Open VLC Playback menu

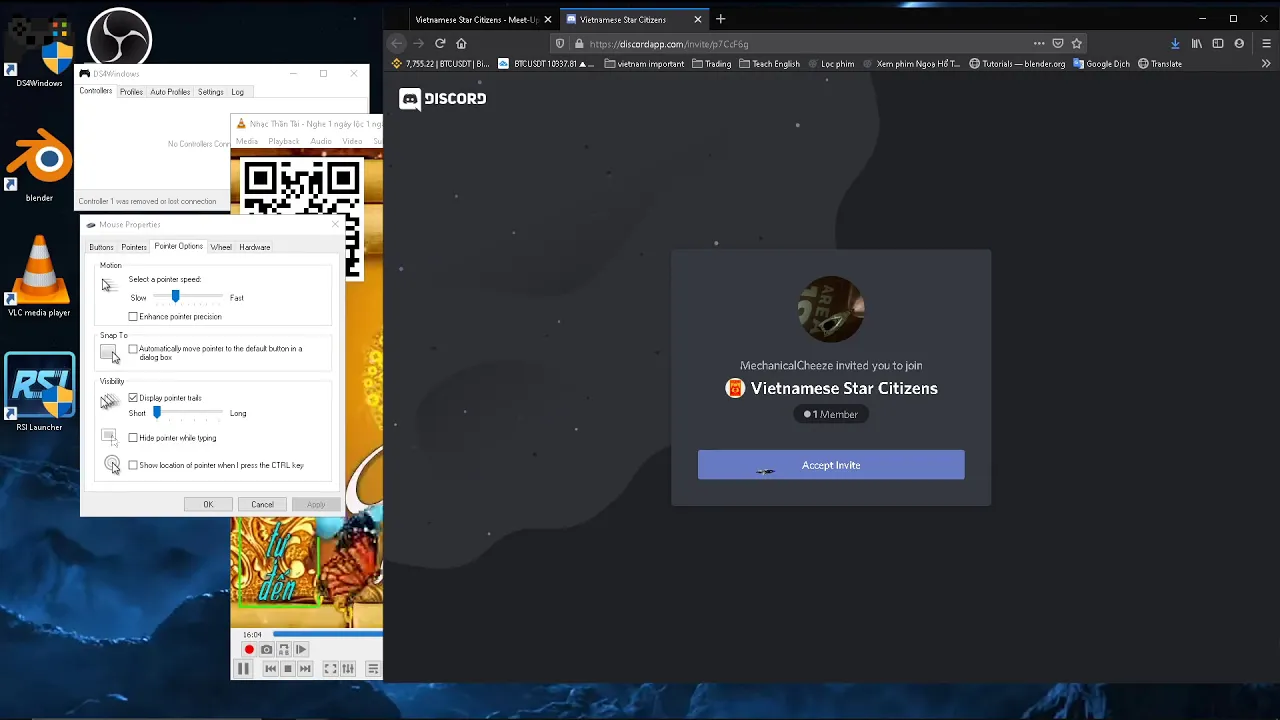[x=283, y=141]
